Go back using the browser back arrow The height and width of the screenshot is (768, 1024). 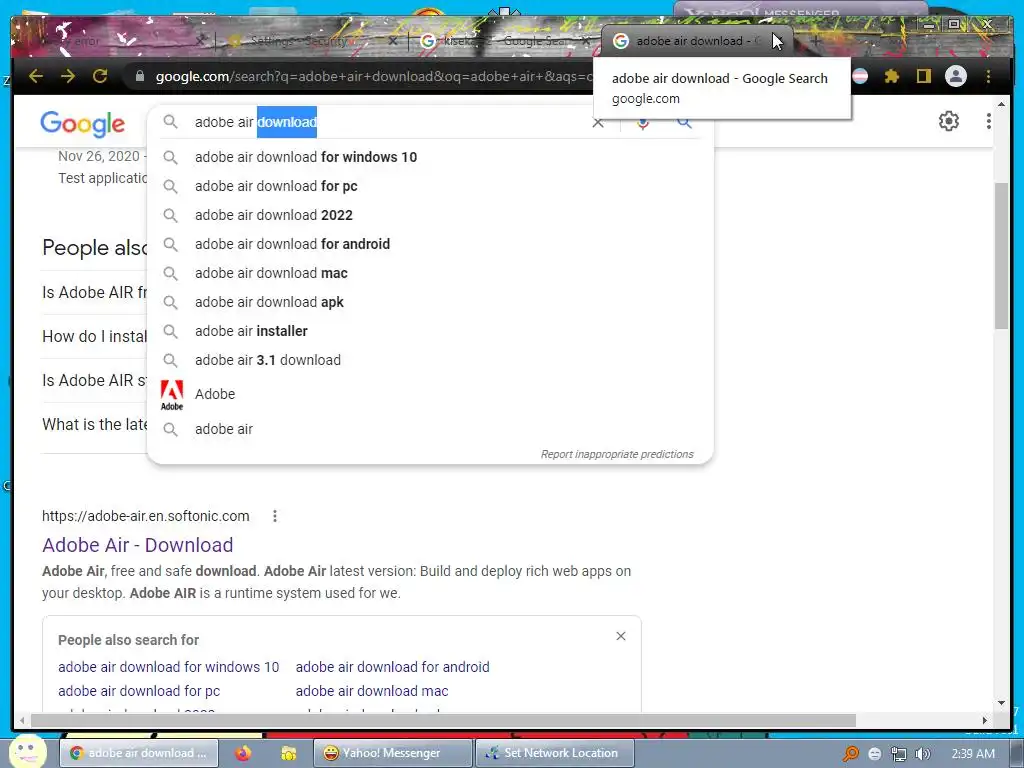(36, 76)
